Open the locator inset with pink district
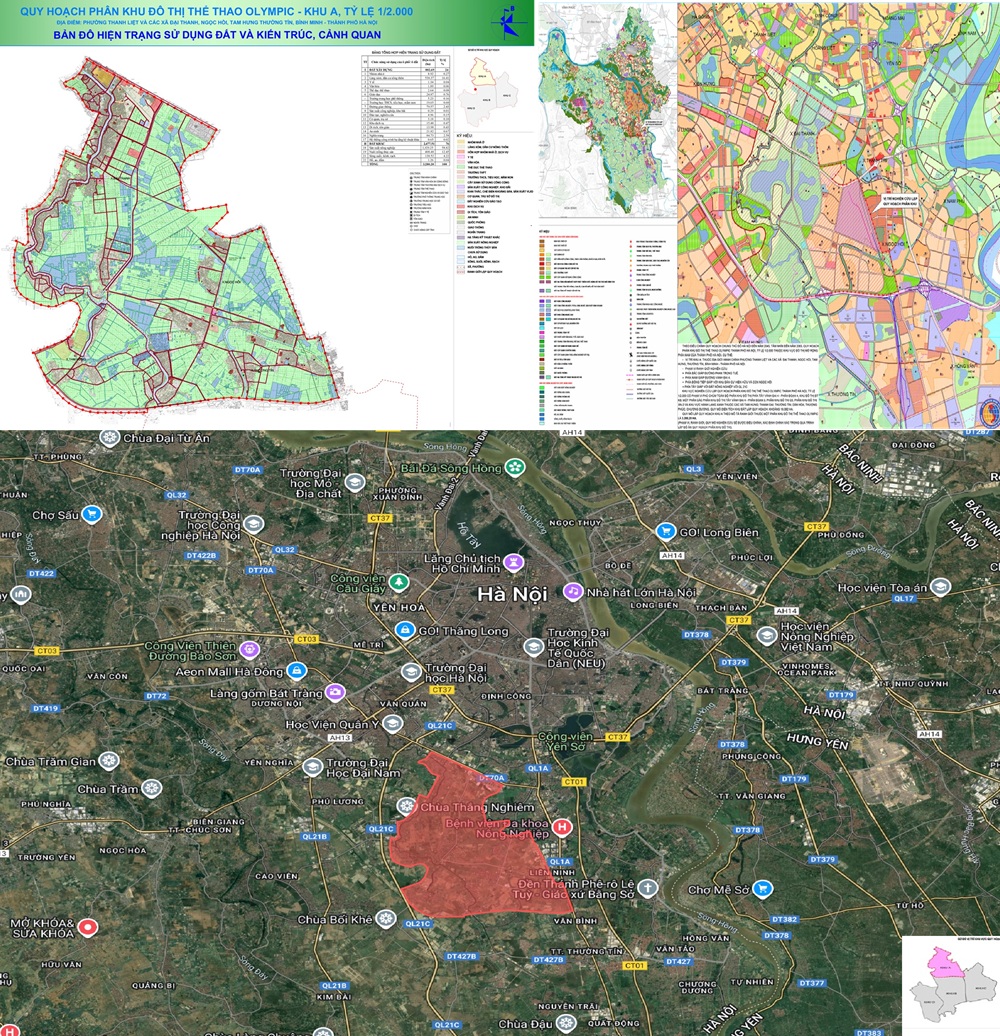This screenshot has width=1000, height=1036. 950,985
